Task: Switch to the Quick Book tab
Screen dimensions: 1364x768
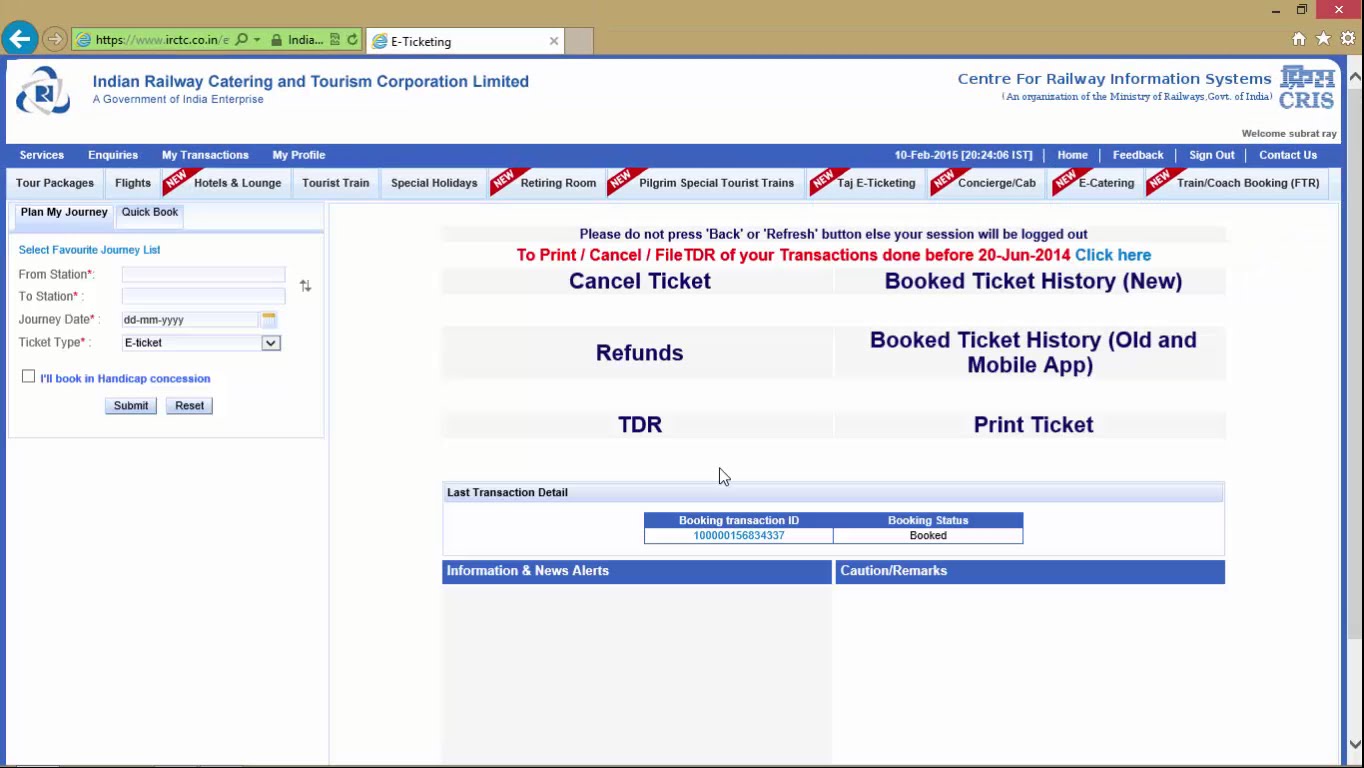Action: 150,212
